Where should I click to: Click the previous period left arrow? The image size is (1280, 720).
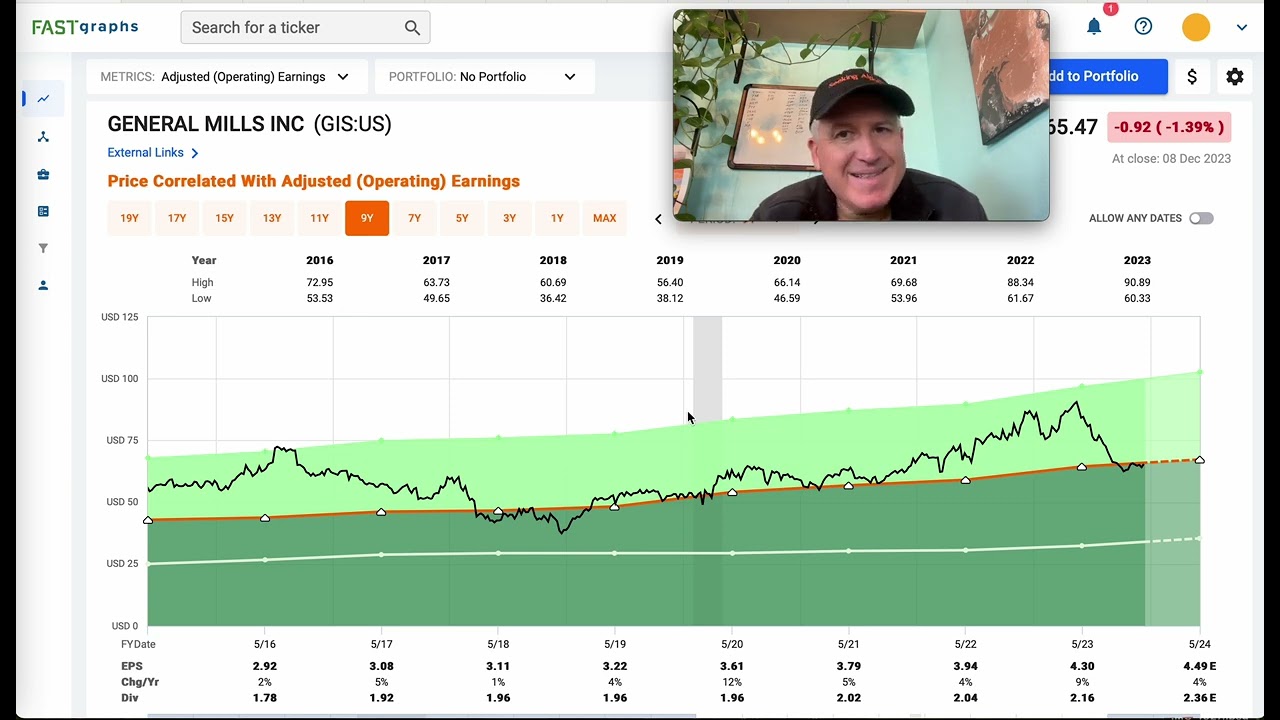click(658, 219)
